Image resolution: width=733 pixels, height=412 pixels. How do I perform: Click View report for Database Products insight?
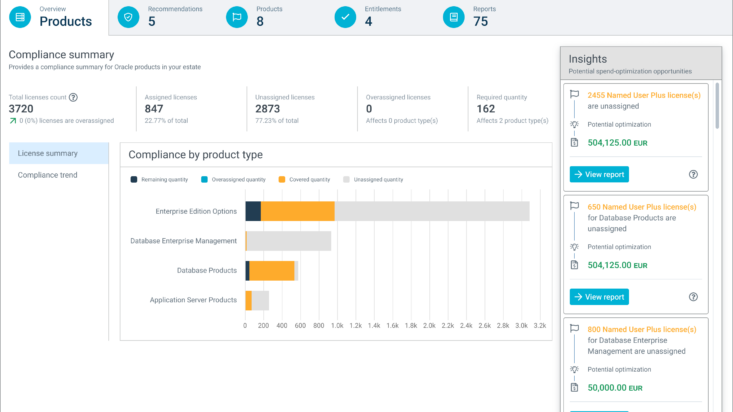point(599,296)
